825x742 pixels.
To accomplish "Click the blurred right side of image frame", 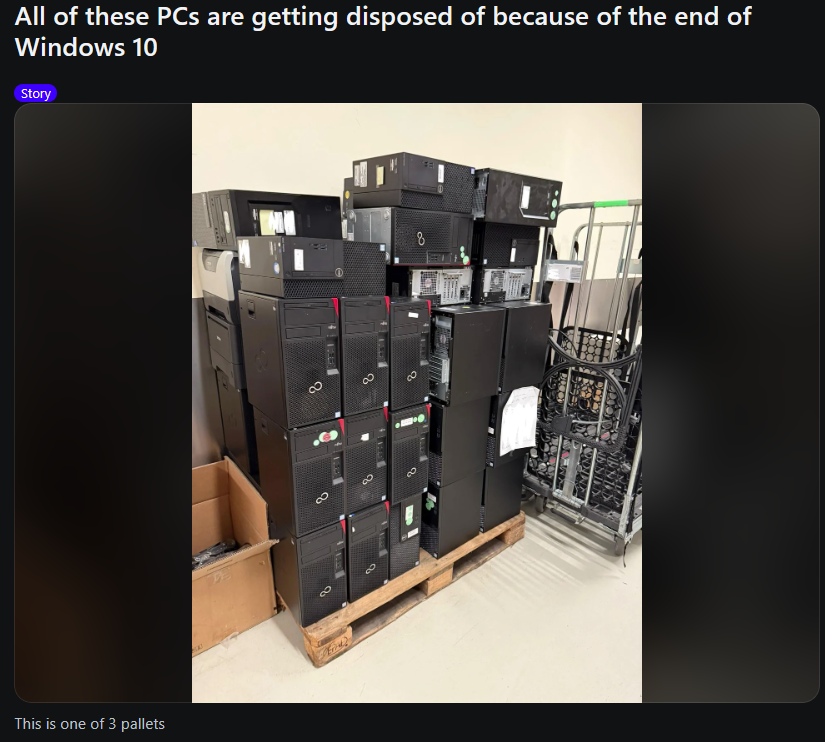I will click(730, 403).
